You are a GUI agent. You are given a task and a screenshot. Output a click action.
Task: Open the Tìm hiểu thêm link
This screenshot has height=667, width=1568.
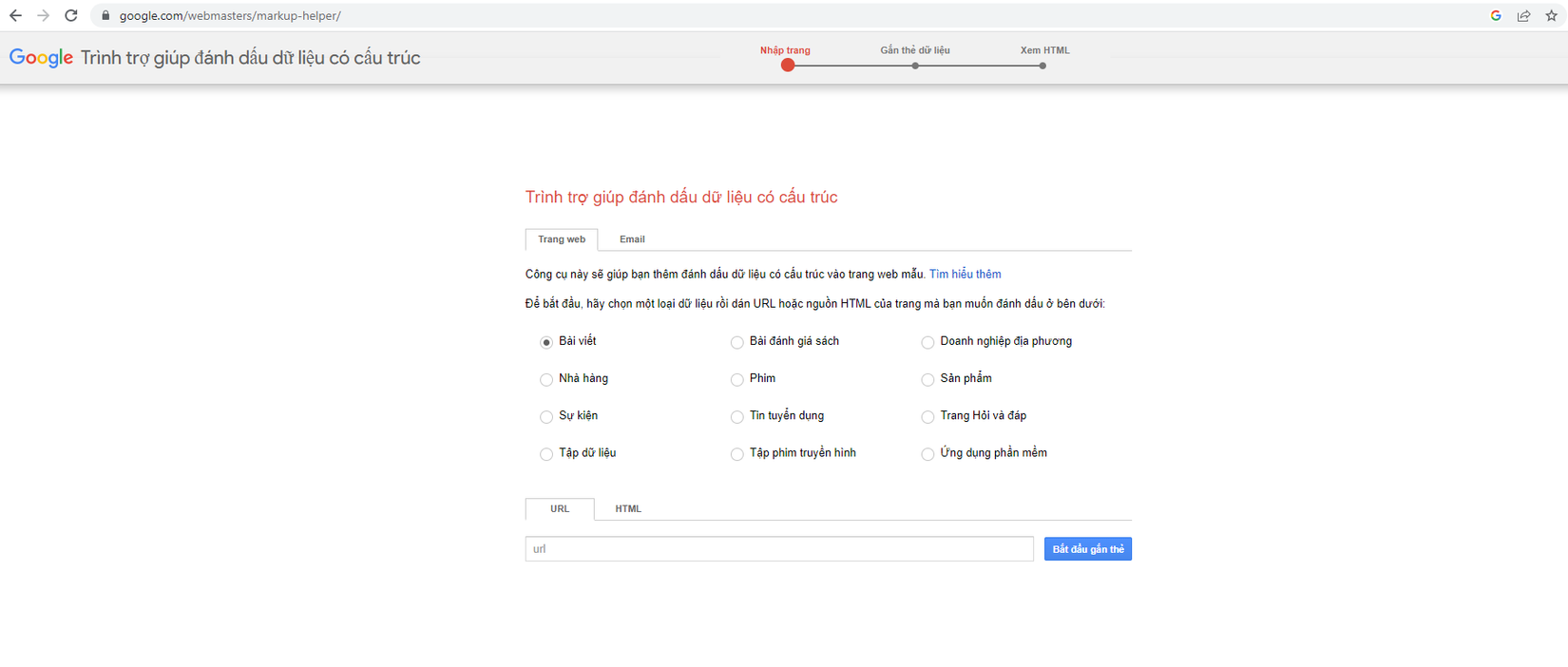point(965,275)
